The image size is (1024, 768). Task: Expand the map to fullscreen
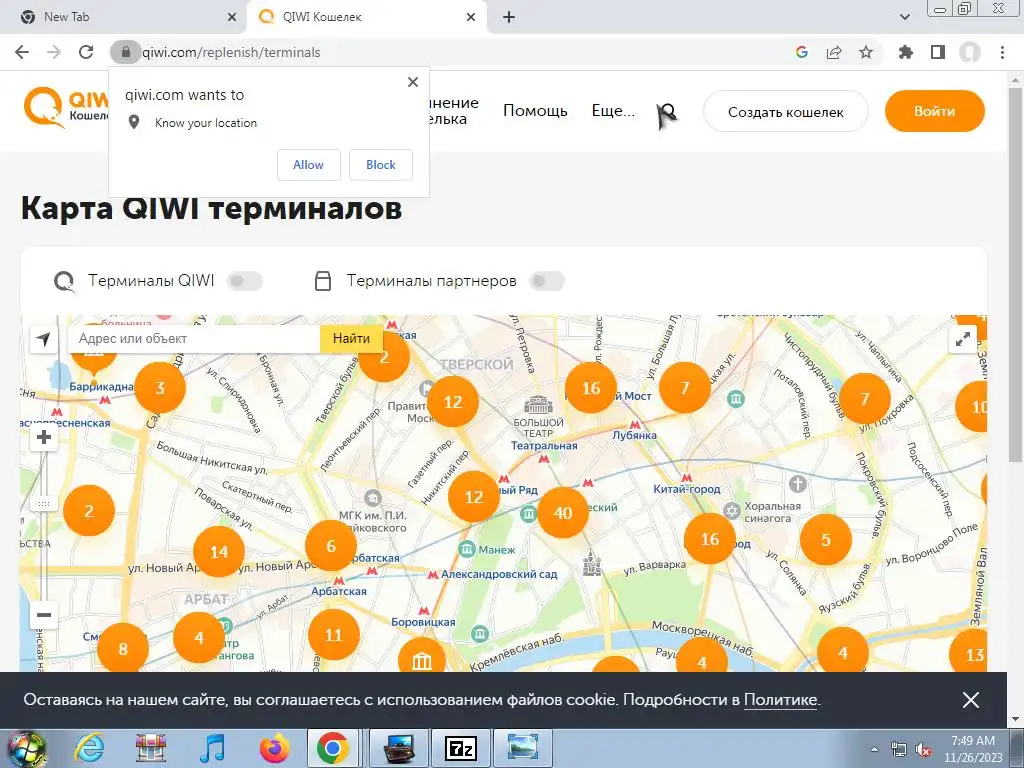click(x=963, y=339)
